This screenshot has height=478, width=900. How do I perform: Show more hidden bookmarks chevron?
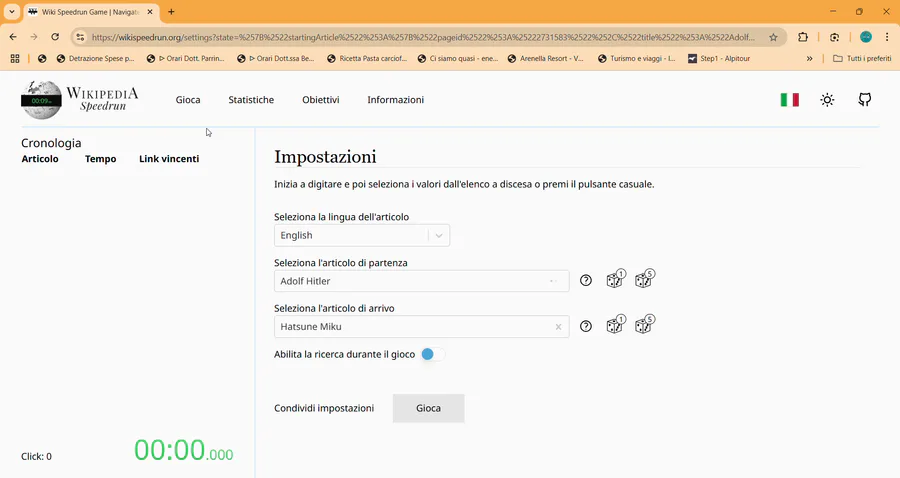[x=809, y=59]
